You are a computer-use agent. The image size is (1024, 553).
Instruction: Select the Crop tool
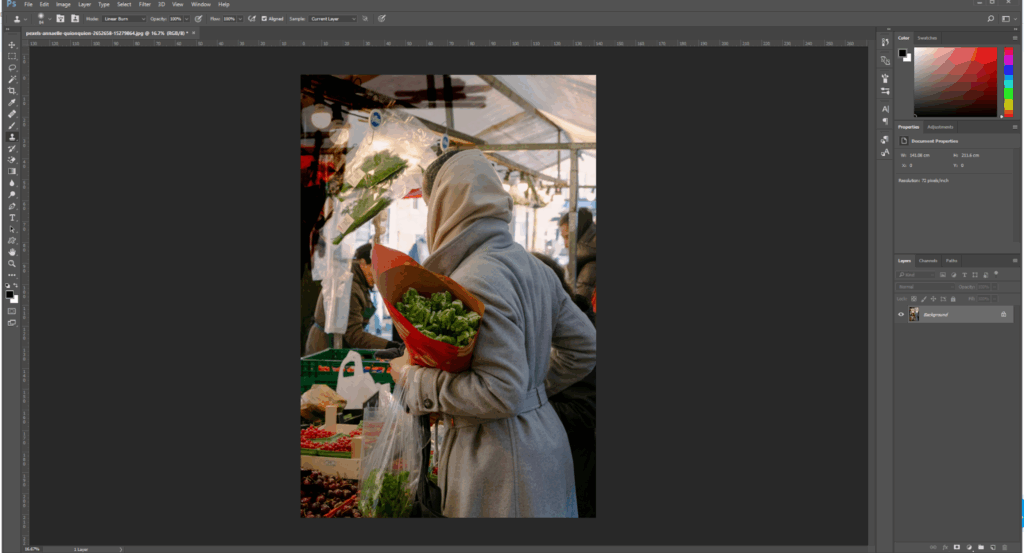pos(12,91)
